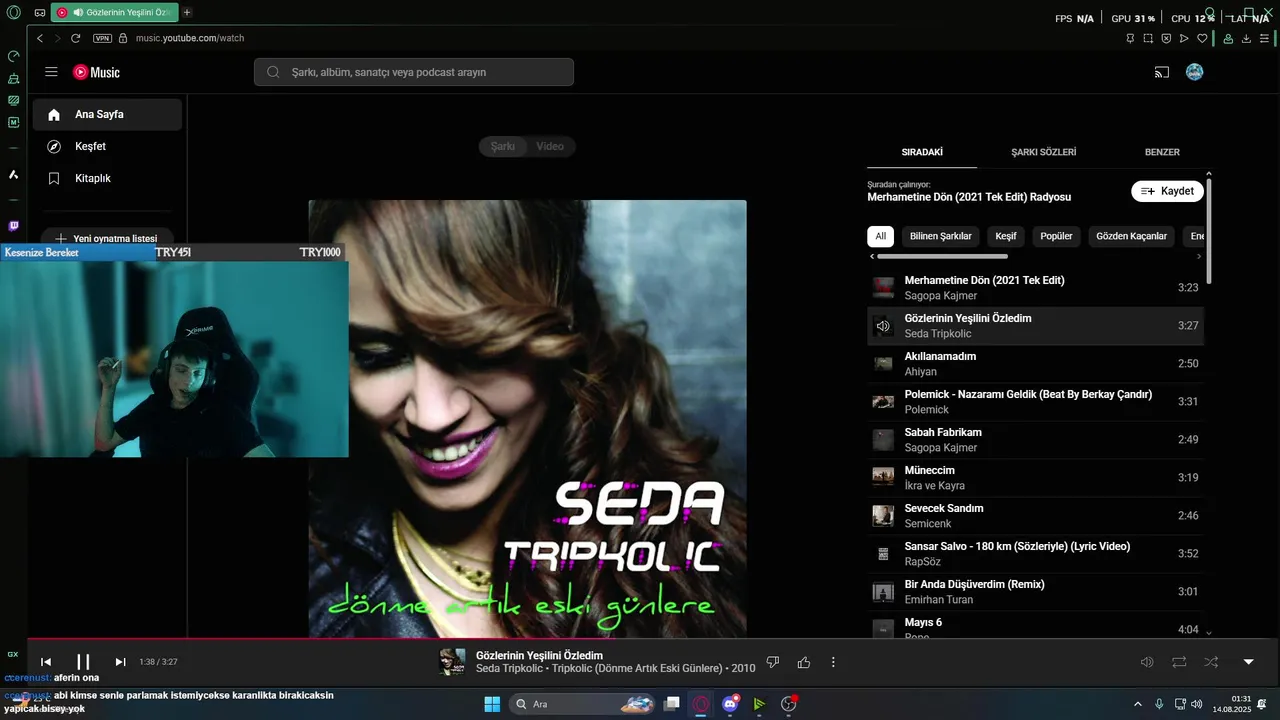Open the account profile avatar menu
This screenshot has width=1280, height=720.
(x=1194, y=72)
